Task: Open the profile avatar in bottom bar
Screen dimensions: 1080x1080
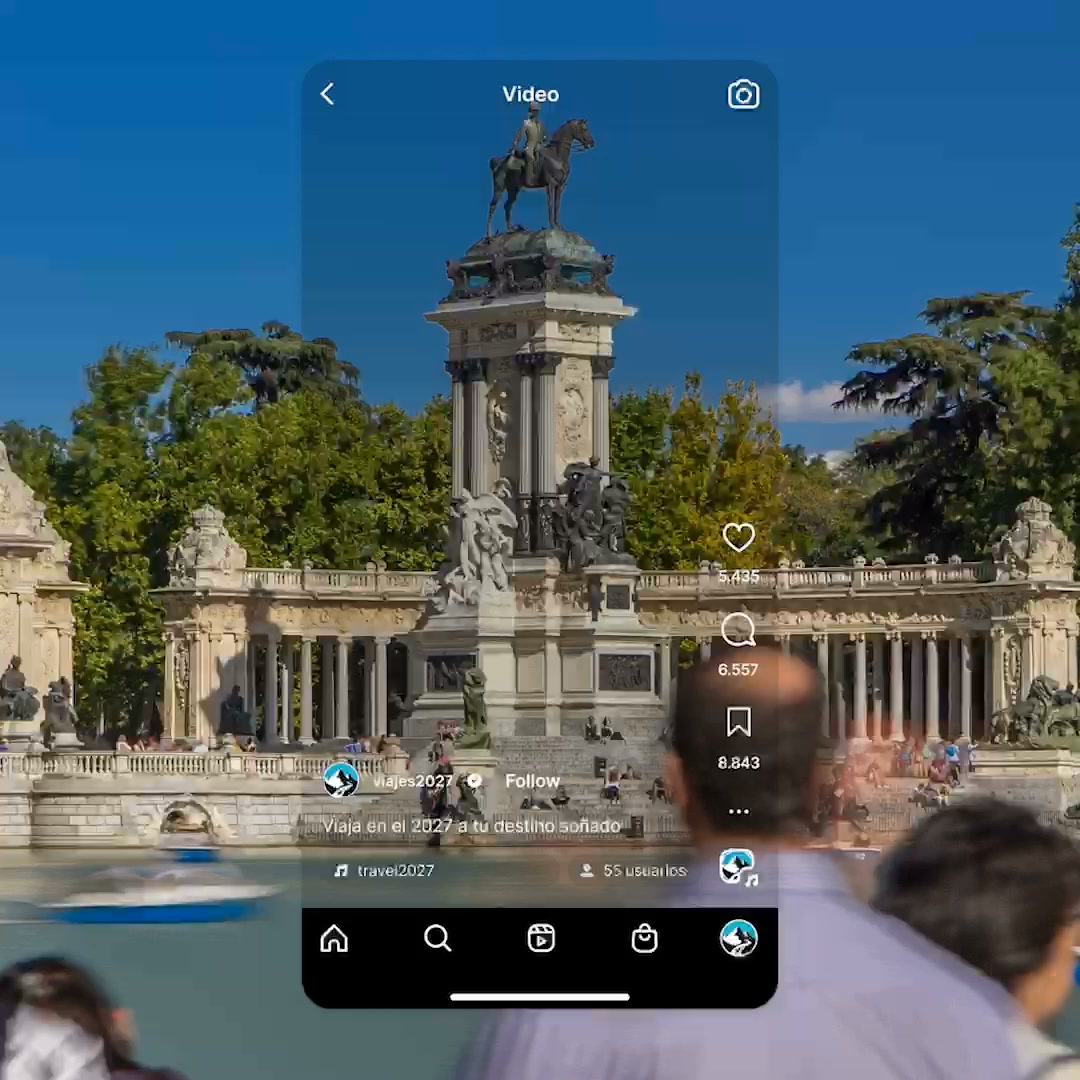Action: click(738, 938)
